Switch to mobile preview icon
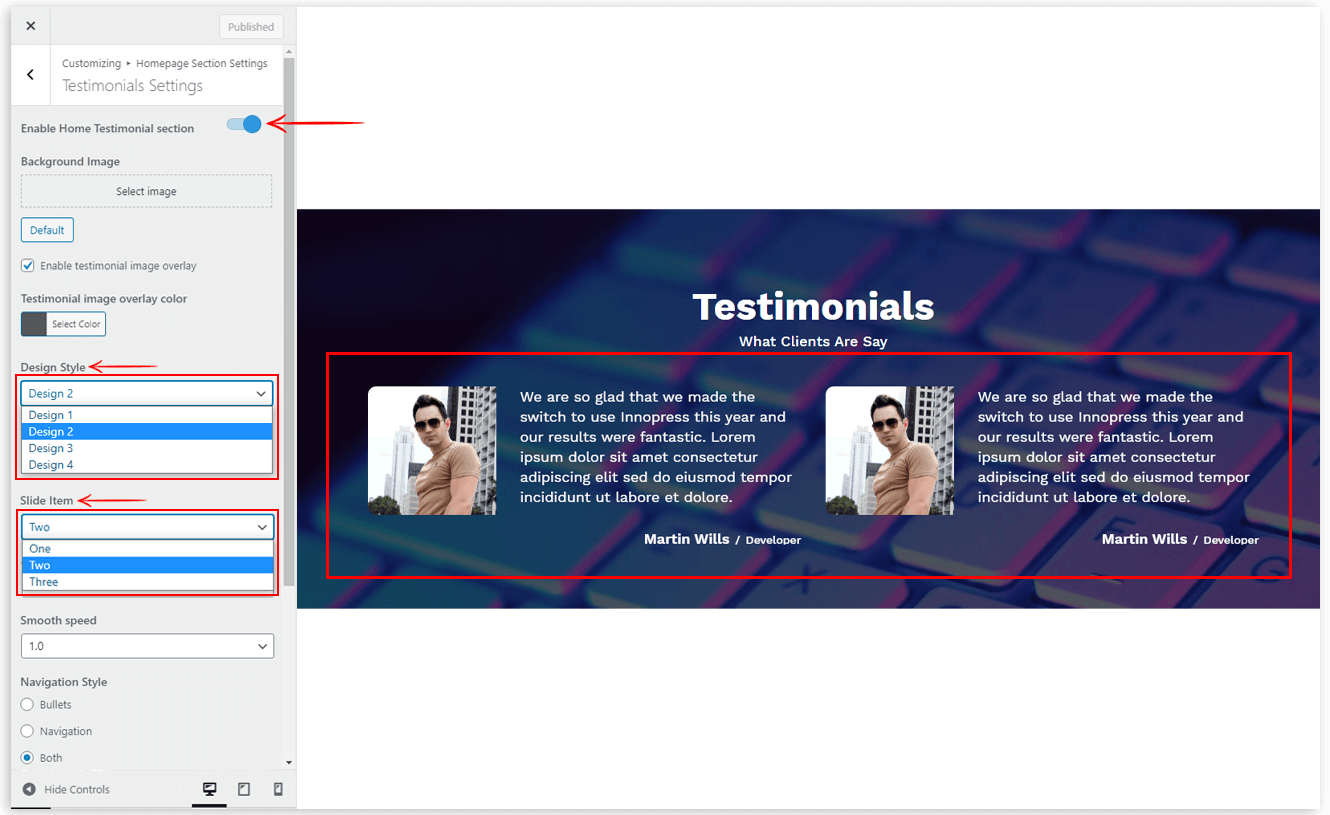1330x815 pixels. tap(278, 789)
